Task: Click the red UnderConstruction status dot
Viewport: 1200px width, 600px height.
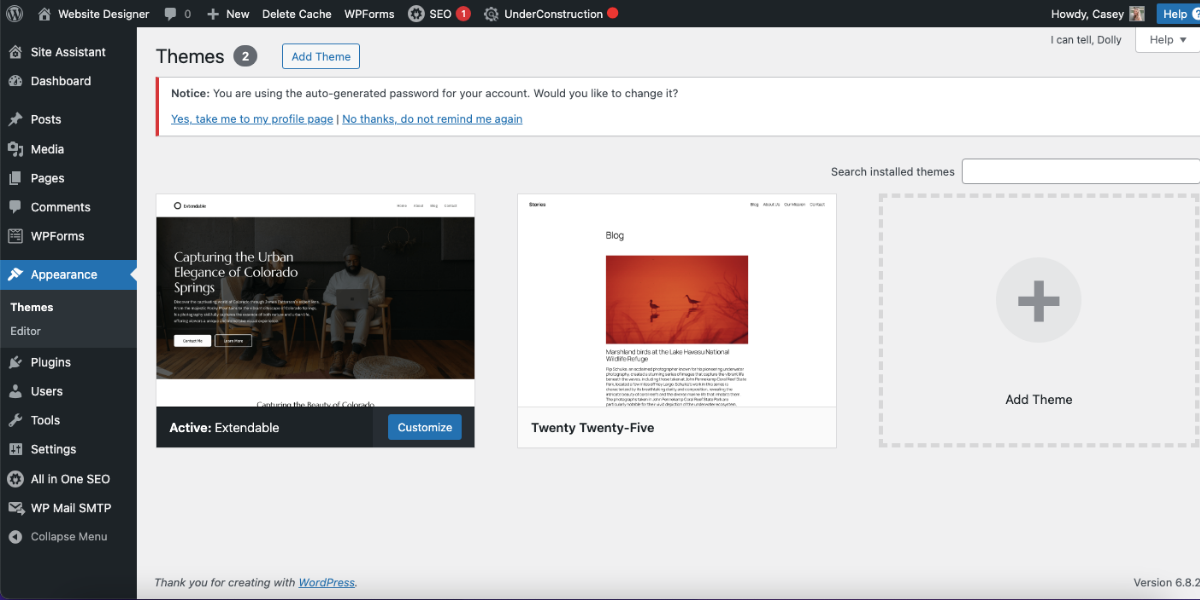Action: [613, 13]
